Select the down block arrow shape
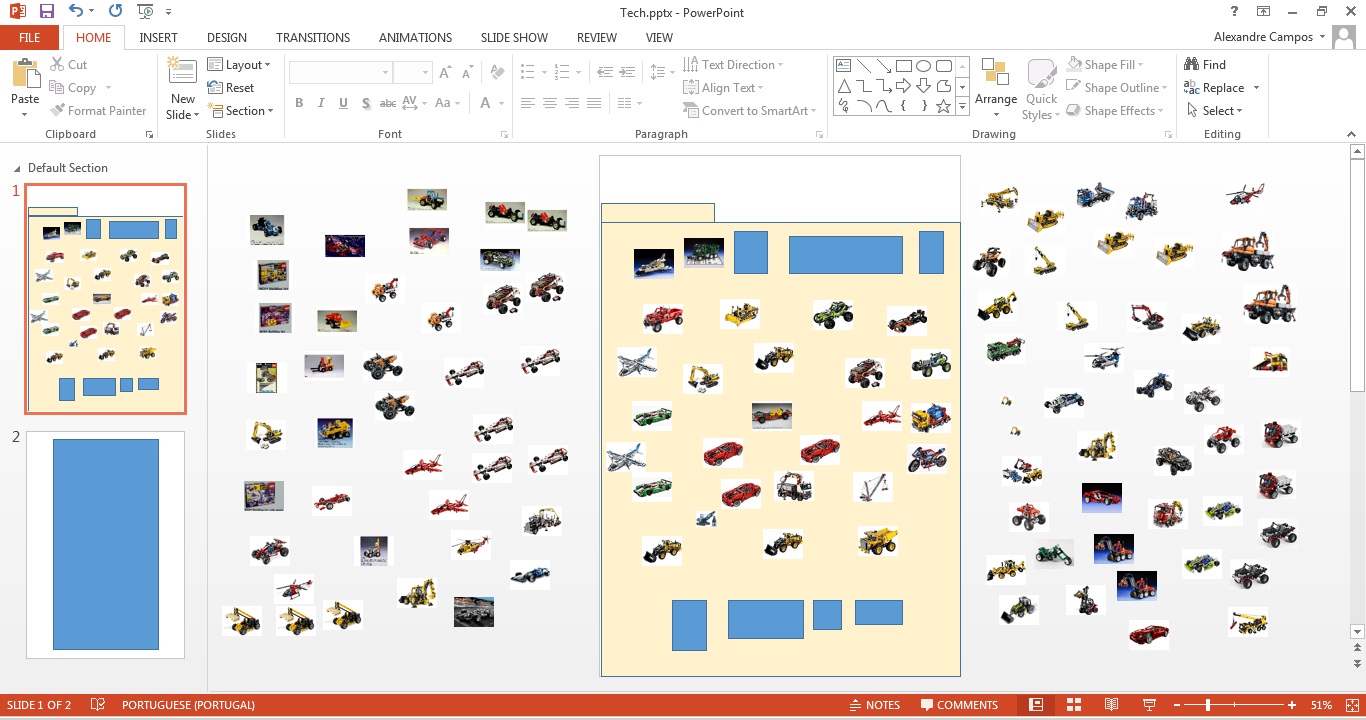This screenshot has width=1366, height=720. tap(923, 85)
